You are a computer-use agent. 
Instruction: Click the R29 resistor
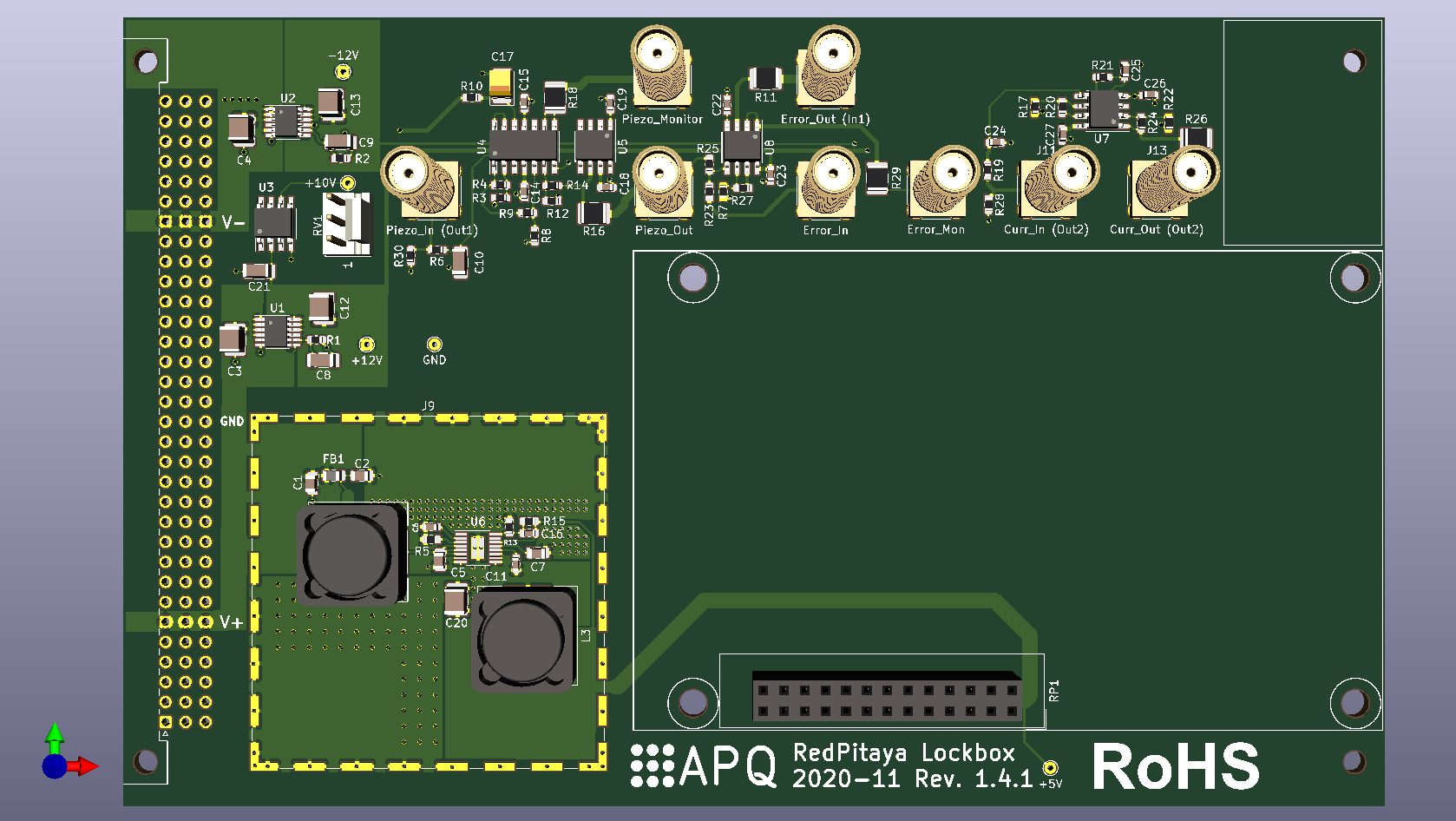[x=877, y=179]
